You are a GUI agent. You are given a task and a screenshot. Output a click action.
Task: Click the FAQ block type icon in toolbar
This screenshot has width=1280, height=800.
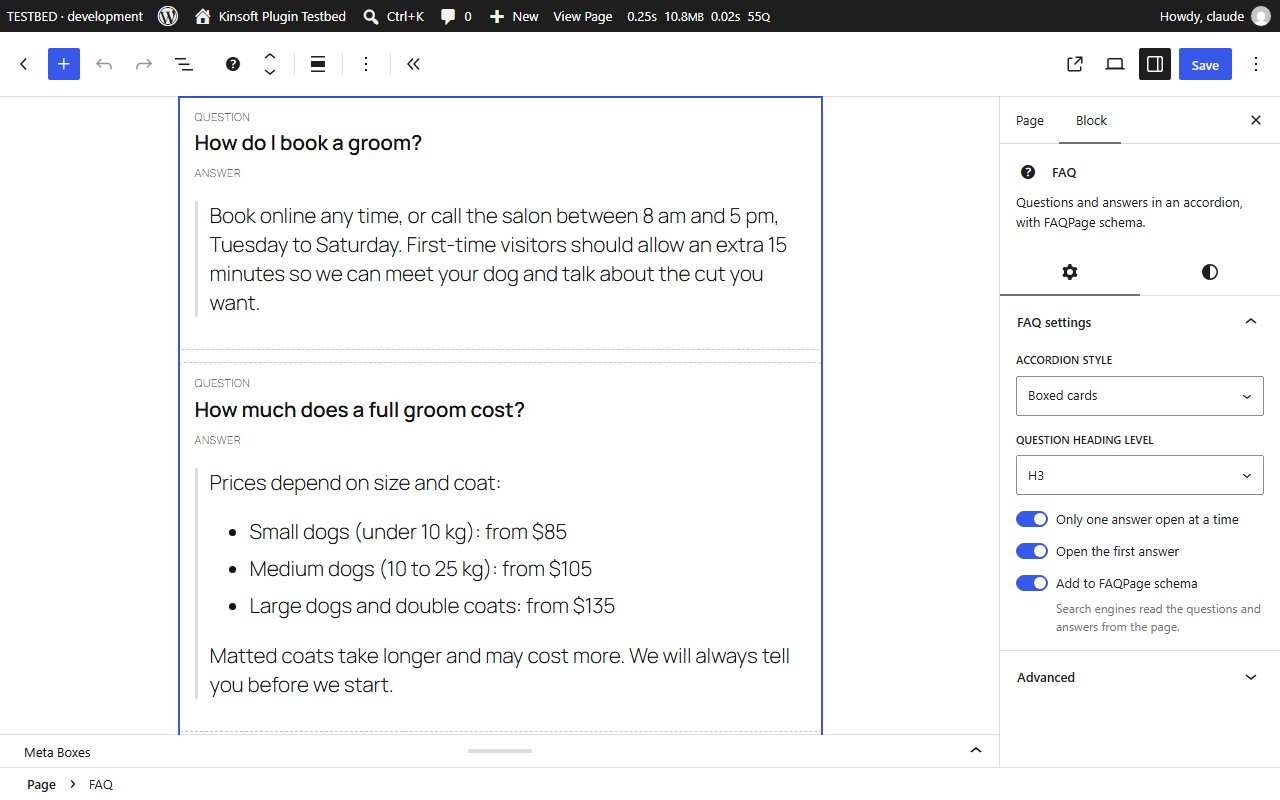point(233,64)
